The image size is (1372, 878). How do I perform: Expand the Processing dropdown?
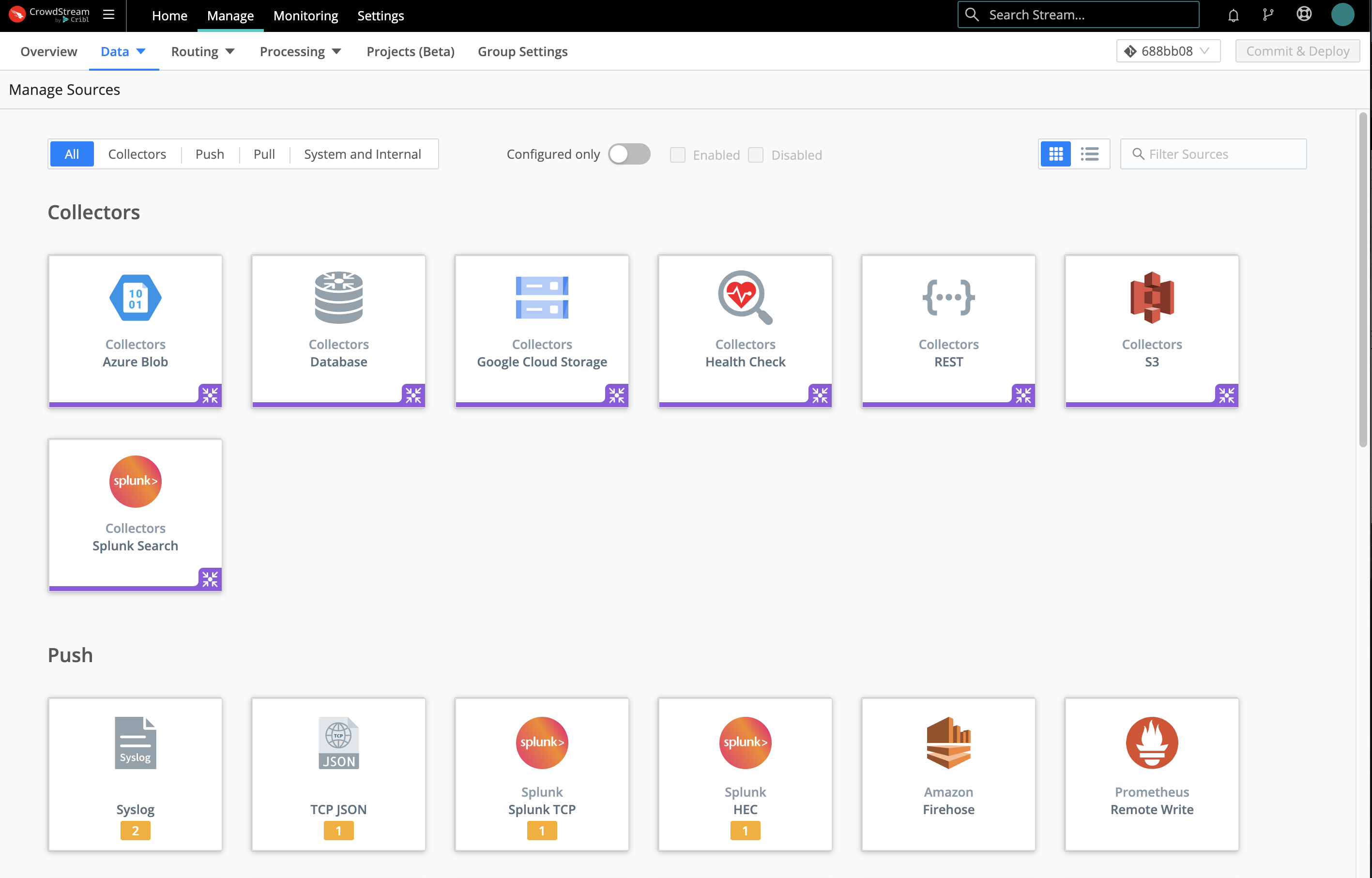pyautogui.click(x=299, y=51)
